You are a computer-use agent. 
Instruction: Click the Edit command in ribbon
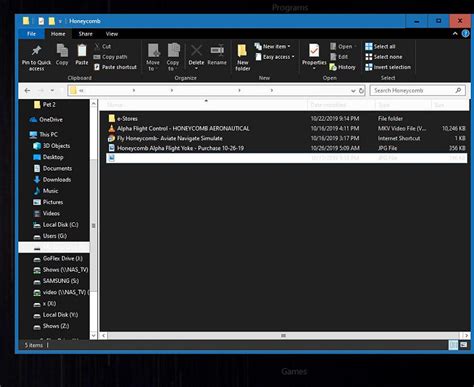tap(339, 57)
